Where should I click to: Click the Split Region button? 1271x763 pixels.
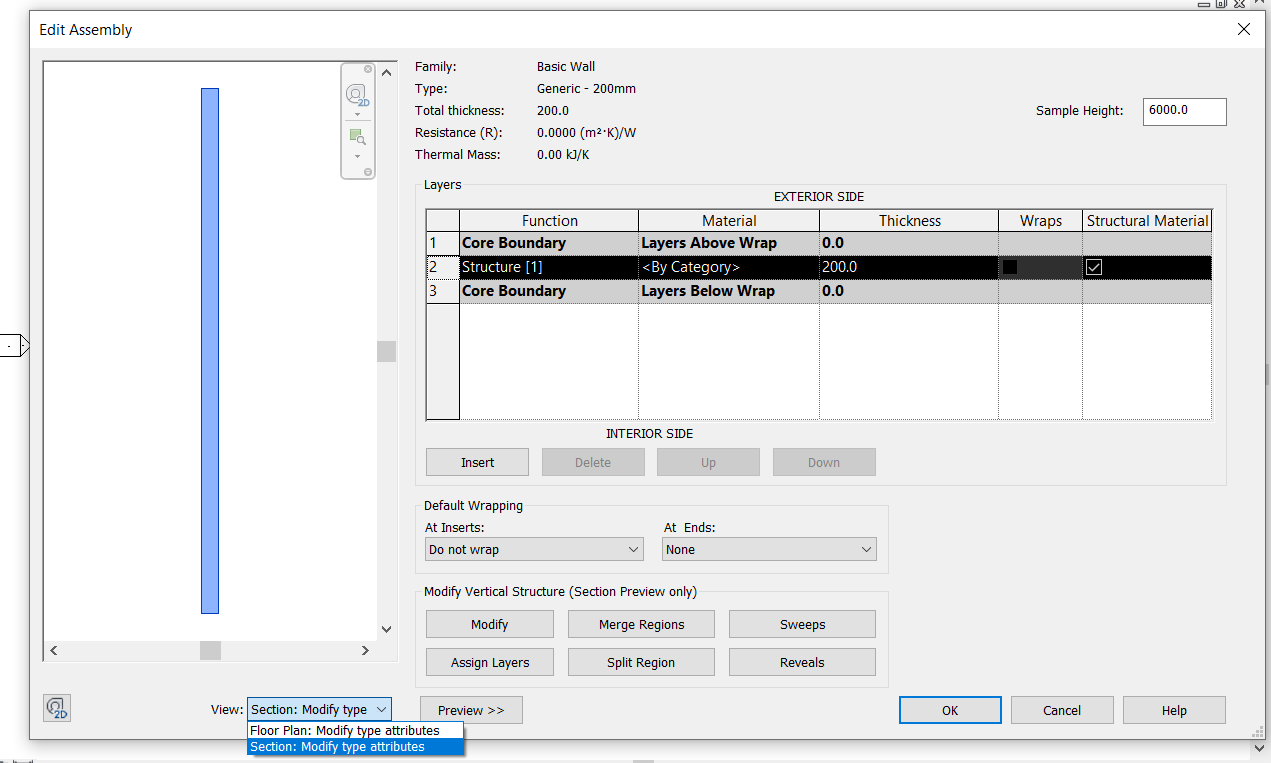641,661
